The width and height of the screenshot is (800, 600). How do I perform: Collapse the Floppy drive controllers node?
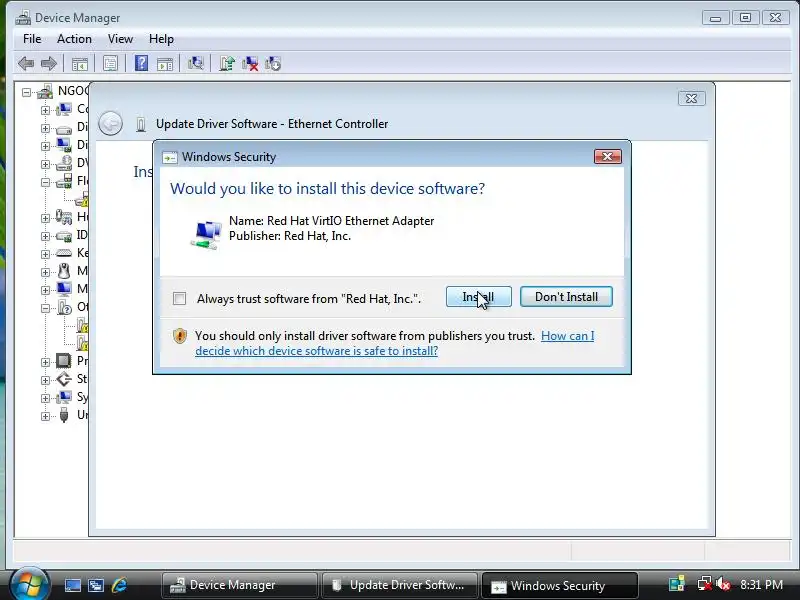point(45,182)
